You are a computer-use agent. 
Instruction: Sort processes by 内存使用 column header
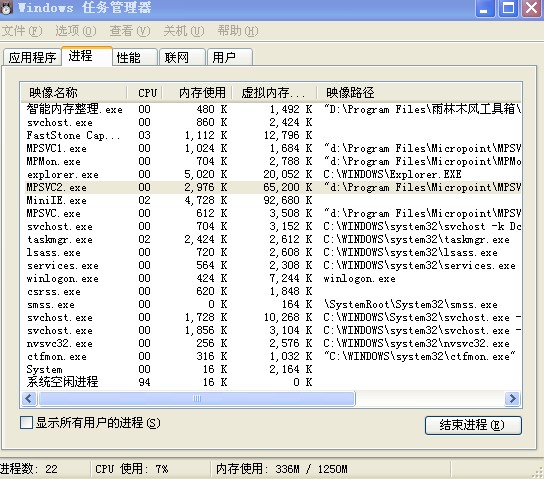click(198, 93)
